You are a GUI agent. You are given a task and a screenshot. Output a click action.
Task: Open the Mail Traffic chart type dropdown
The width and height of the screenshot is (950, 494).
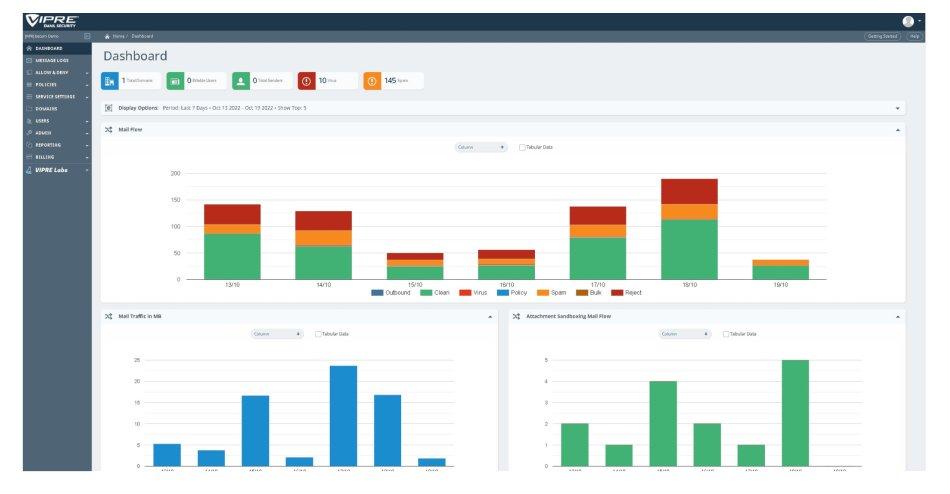(x=277, y=334)
